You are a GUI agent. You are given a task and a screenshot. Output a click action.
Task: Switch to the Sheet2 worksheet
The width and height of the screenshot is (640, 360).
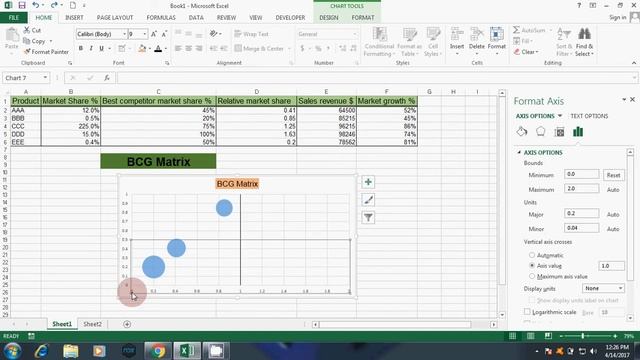click(x=92, y=324)
